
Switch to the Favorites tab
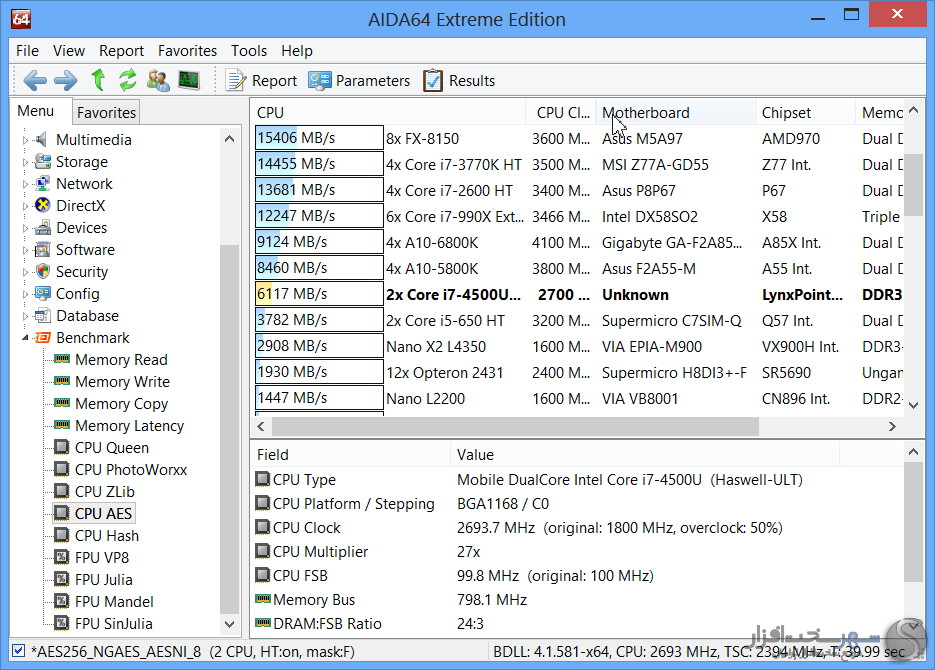(106, 113)
